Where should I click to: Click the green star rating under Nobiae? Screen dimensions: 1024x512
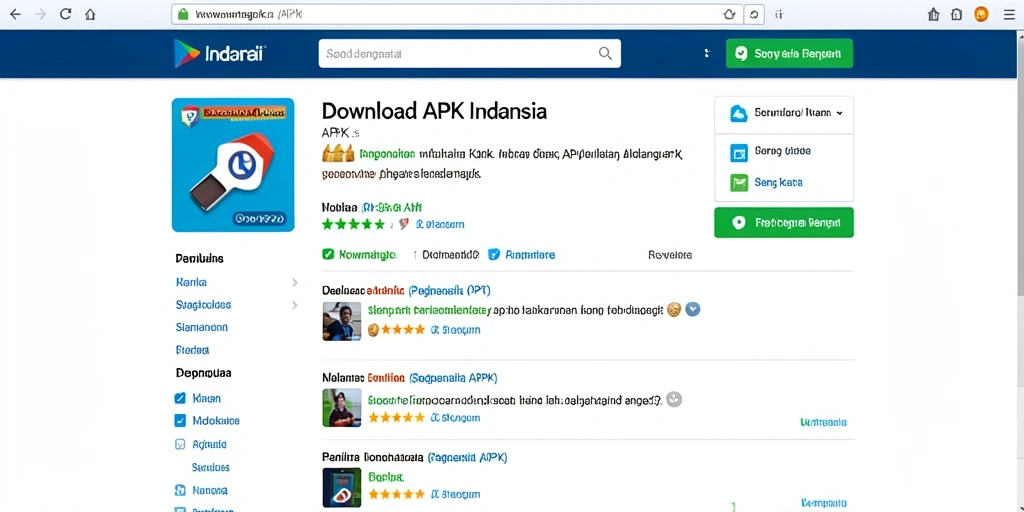point(353,224)
